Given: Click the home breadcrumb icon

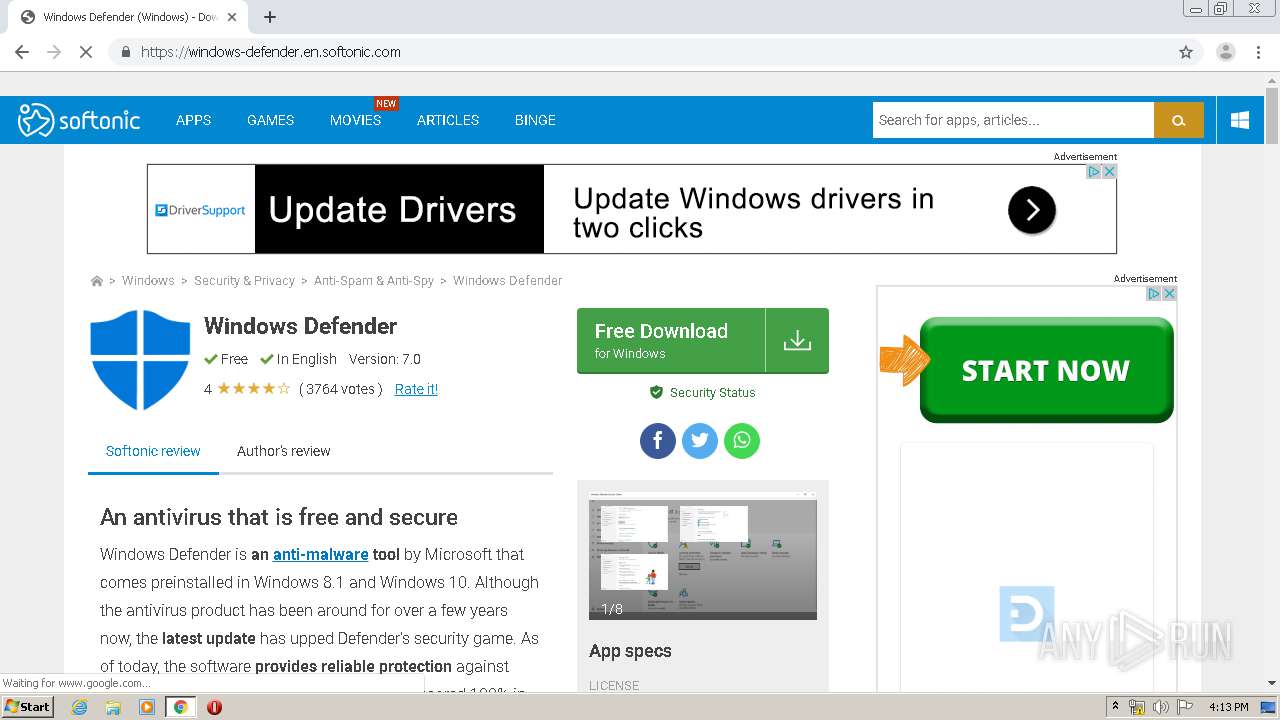Looking at the screenshot, I should coord(97,281).
